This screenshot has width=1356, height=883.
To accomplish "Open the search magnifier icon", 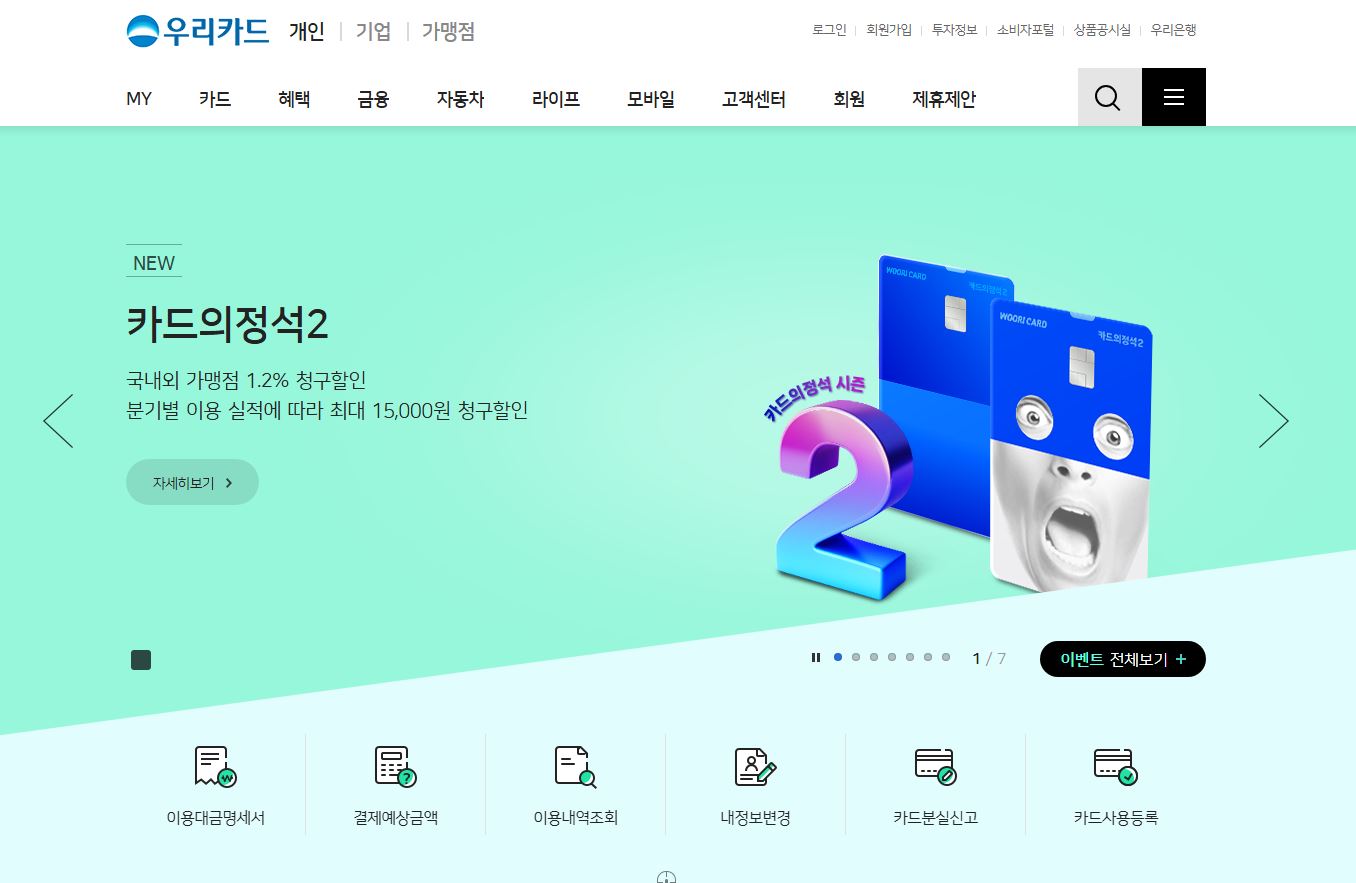I will [x=1108, y=97].
